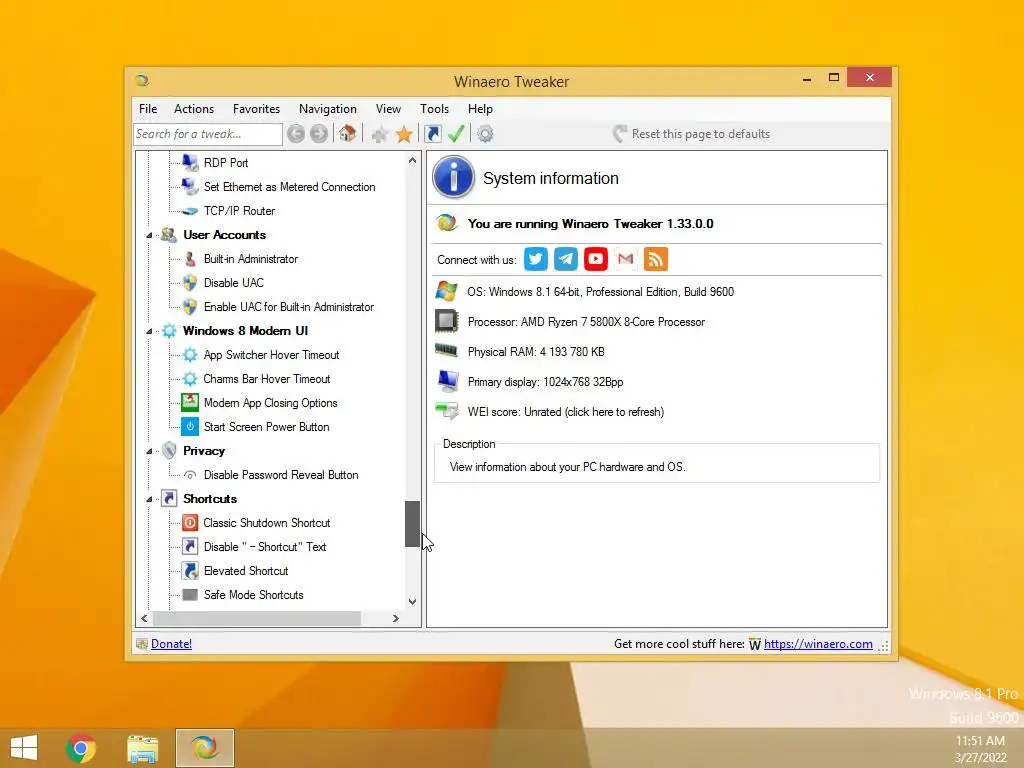Image resolution: width=1024 pixels, height=768 pixels.
Task: Open the Navigation menu
Action: pos(328,109)
